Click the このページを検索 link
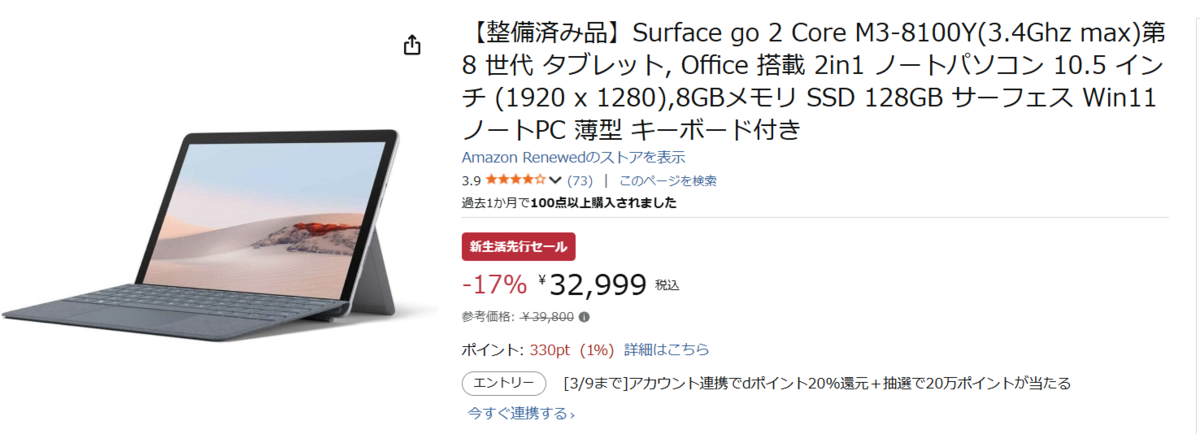The width and height of the screenshot is (1200, 434). coord(667,181)
